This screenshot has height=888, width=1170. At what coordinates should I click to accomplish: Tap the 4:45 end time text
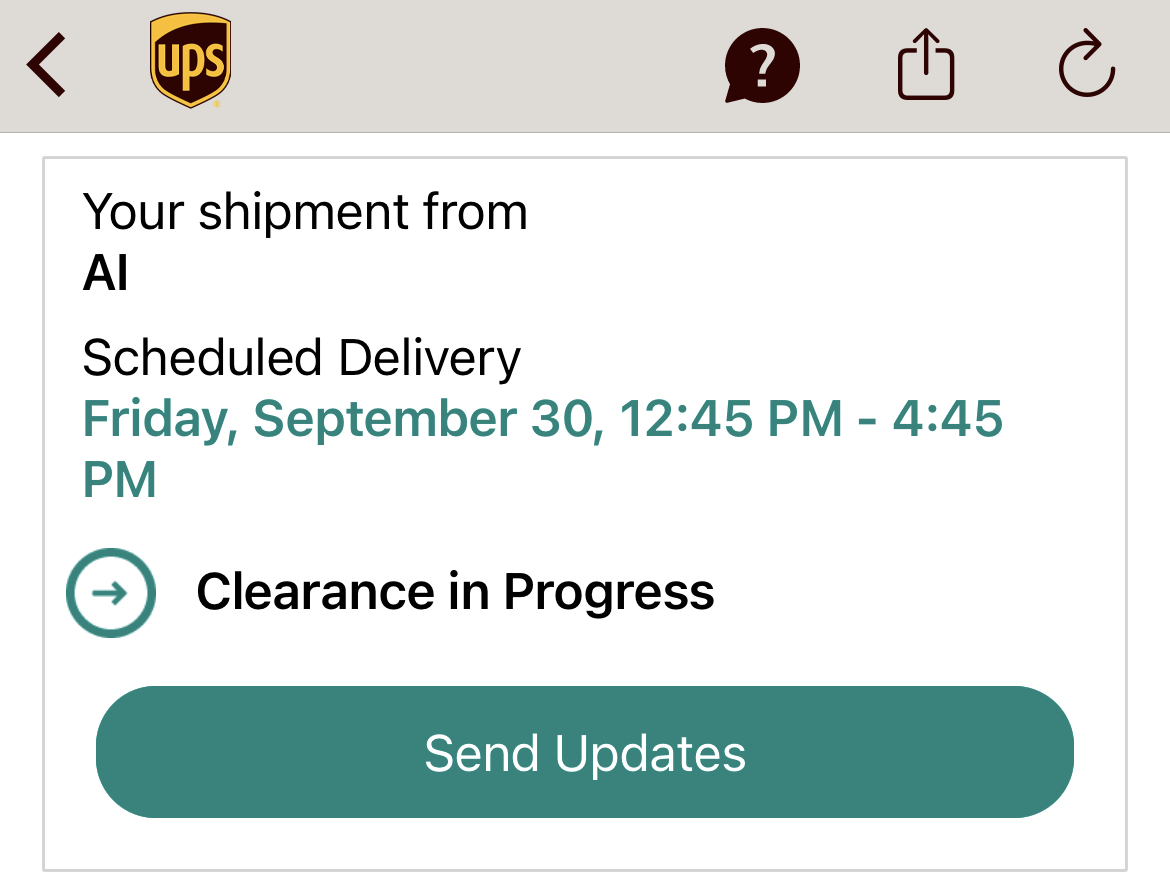pos(947,419)
